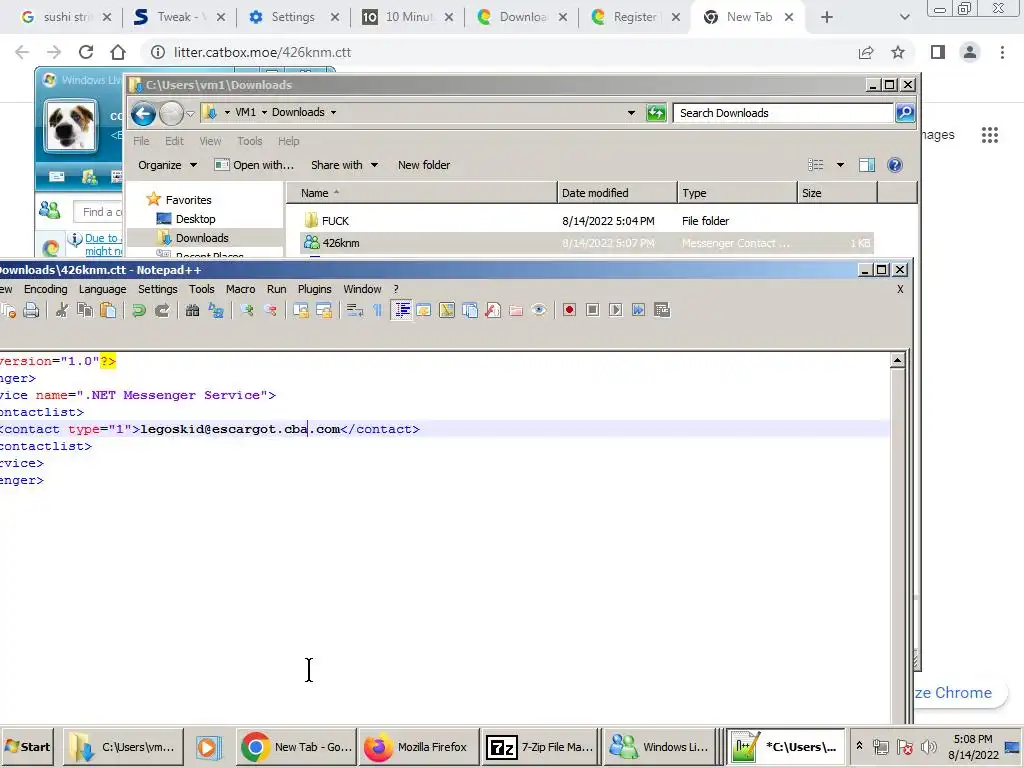Image resolution: width=1024 pixels, height=768 pixels.
Task: Click the Paste icon in Notepad++ toolbar
Action: [108, 310]
